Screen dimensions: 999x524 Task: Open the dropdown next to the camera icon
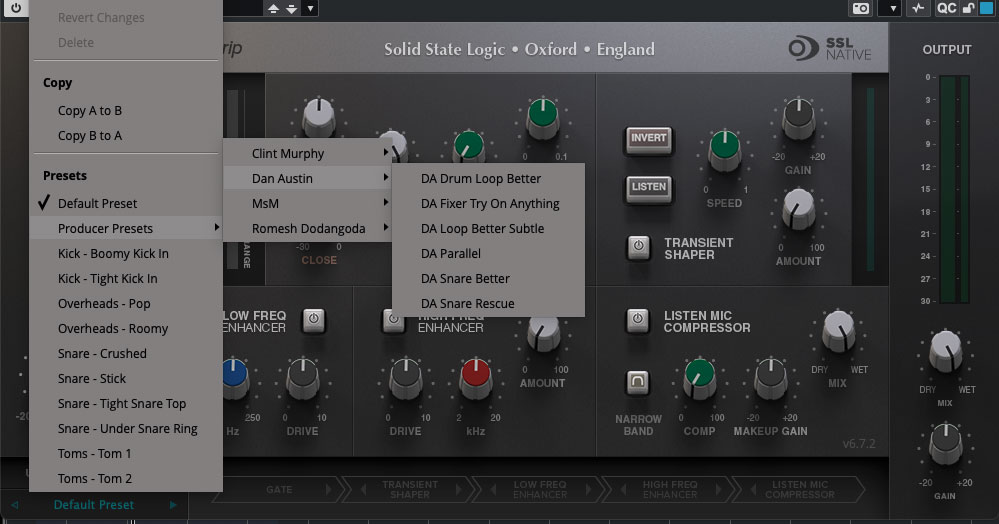[893, 8]
